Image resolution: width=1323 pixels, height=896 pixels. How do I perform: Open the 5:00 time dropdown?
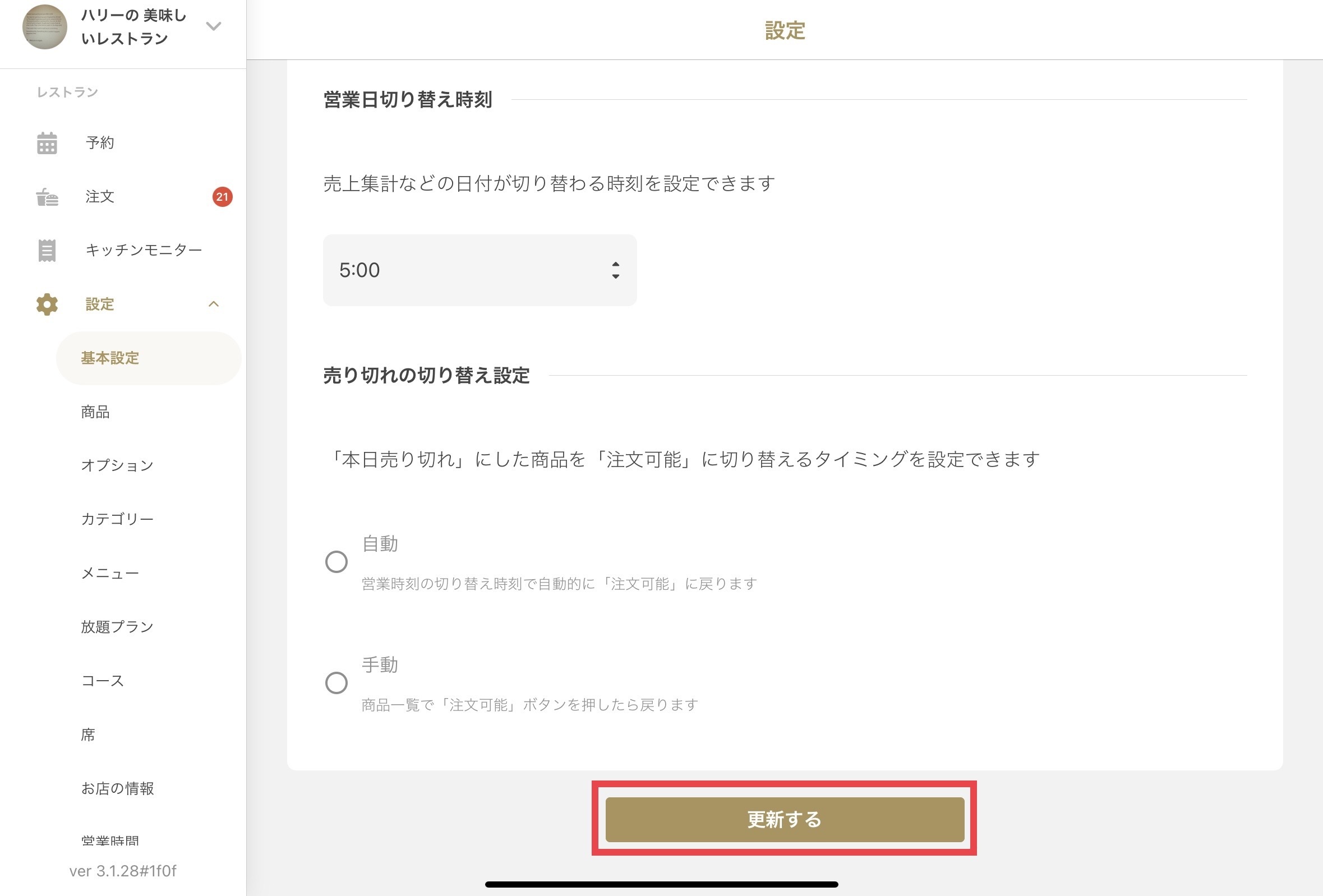click(480, 270)
